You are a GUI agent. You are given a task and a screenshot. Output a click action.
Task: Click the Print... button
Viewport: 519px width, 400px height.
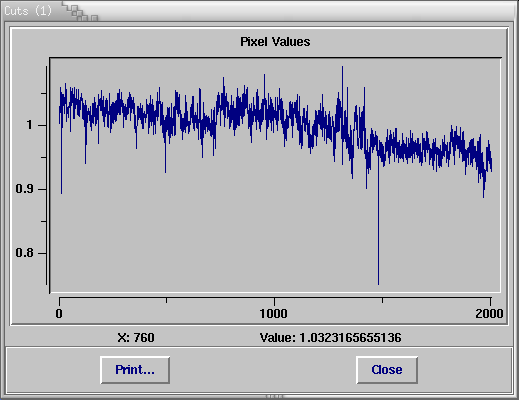pyautogui.click(x=135, y=370)
